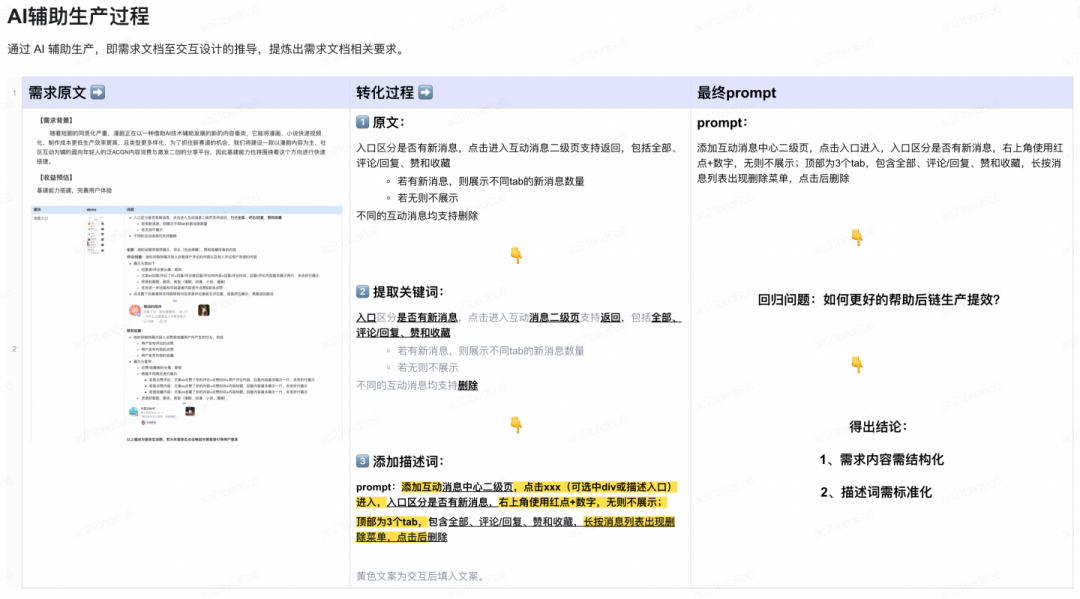Click the pointing-down emoji just above 得出结论
The width and height of the screenshot is (1080, 599).
[x=857, y=364]
